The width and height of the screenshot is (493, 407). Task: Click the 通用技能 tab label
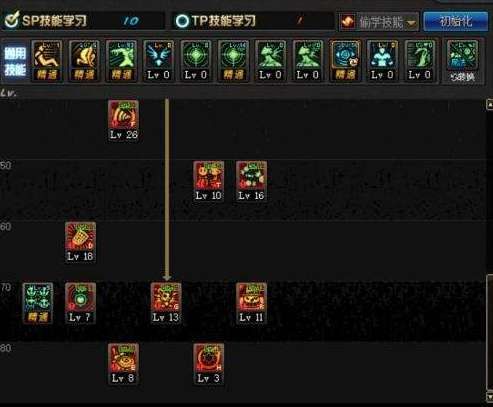(x=15, y=61)
